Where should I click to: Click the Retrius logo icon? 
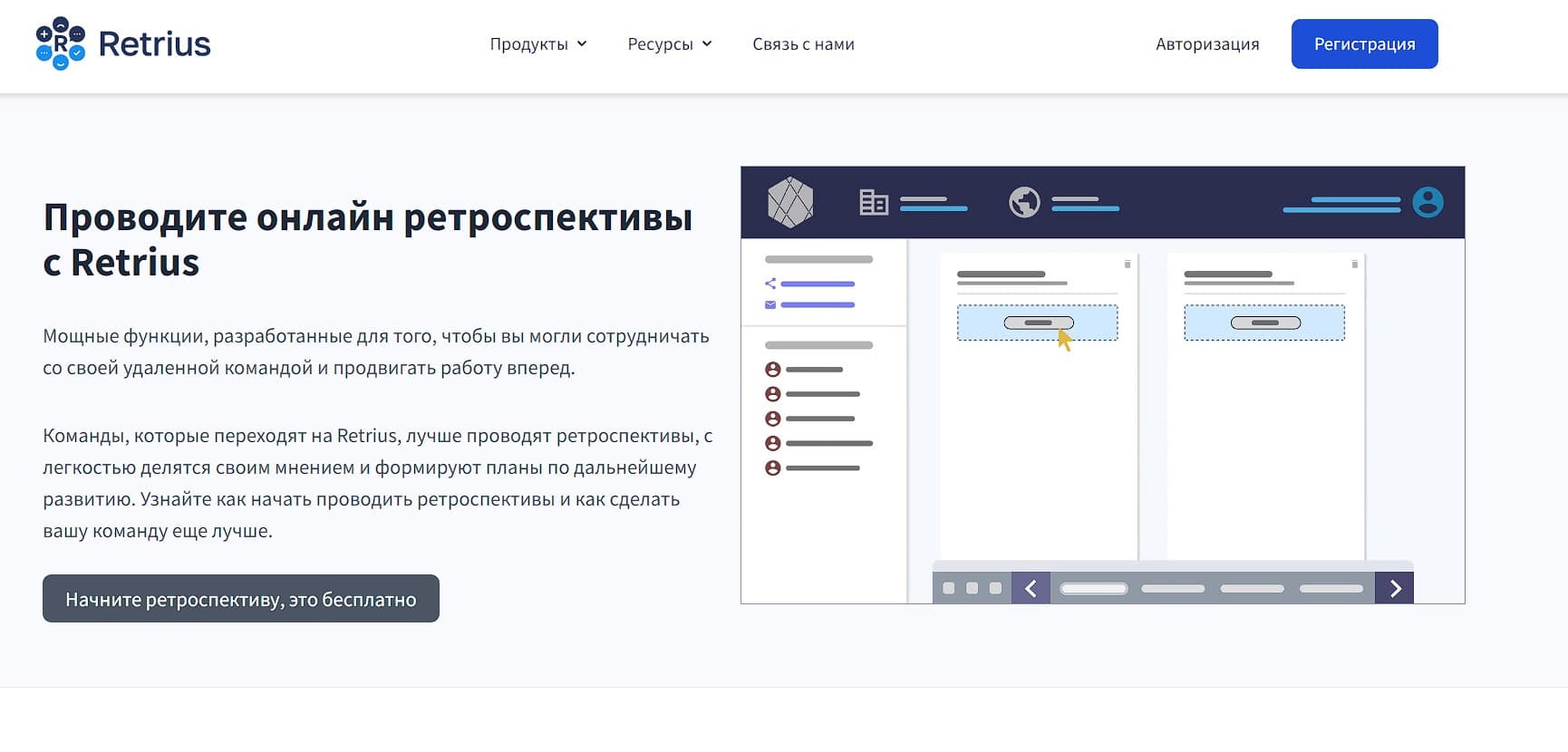pyautogui.click(x=60, y=43)
